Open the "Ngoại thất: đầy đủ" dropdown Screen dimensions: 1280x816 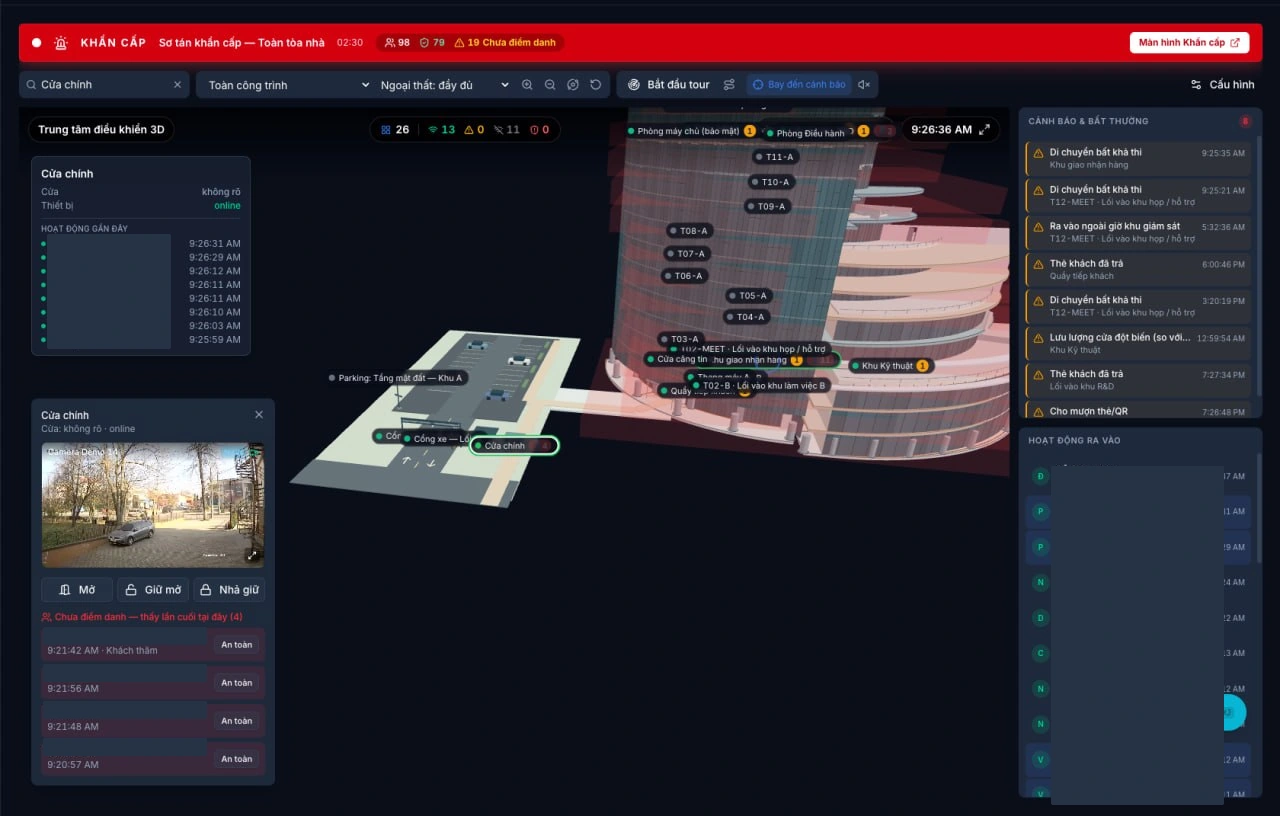pyautogui.click(x=444, y=85)
